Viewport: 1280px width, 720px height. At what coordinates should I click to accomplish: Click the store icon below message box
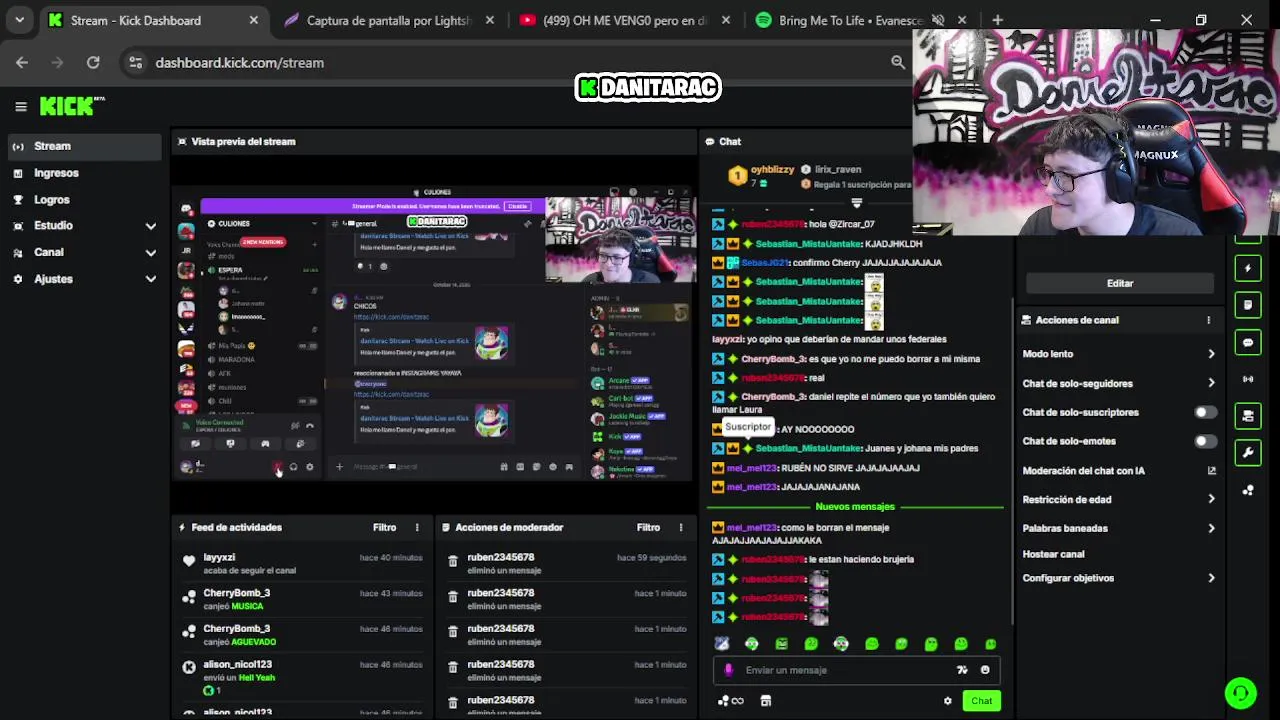tap(766, 701)
